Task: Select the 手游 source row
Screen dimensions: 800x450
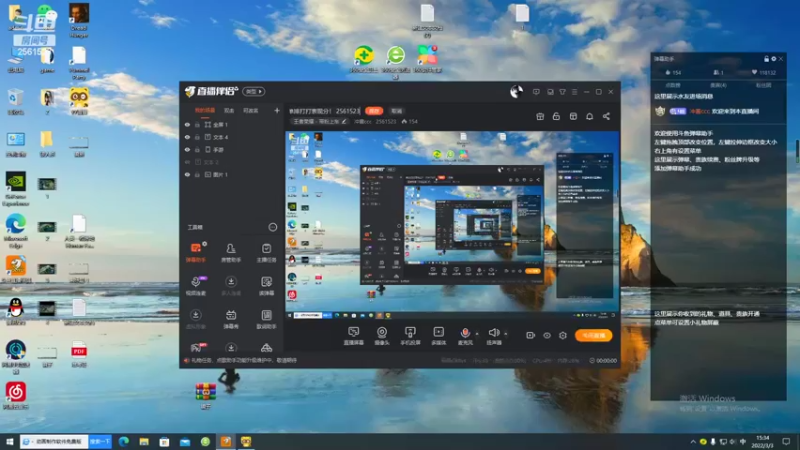Action: click(232, 149)
